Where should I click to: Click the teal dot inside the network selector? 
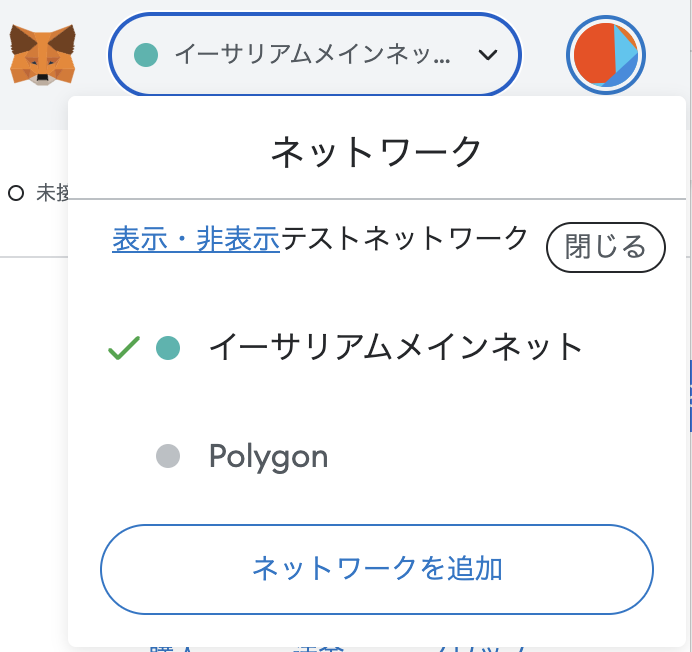146,55
